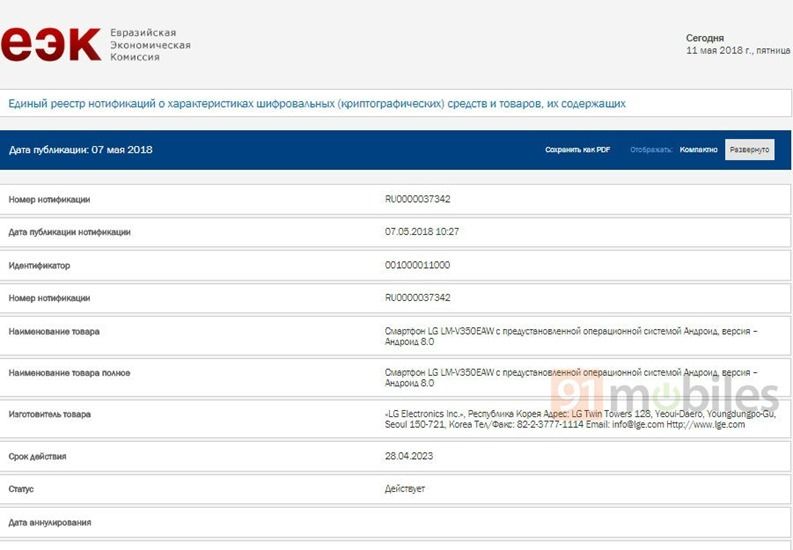Click the date 11 мая 2018 г., пятница
This screenshot has width=793, height=550.
(x=738, y=51)
